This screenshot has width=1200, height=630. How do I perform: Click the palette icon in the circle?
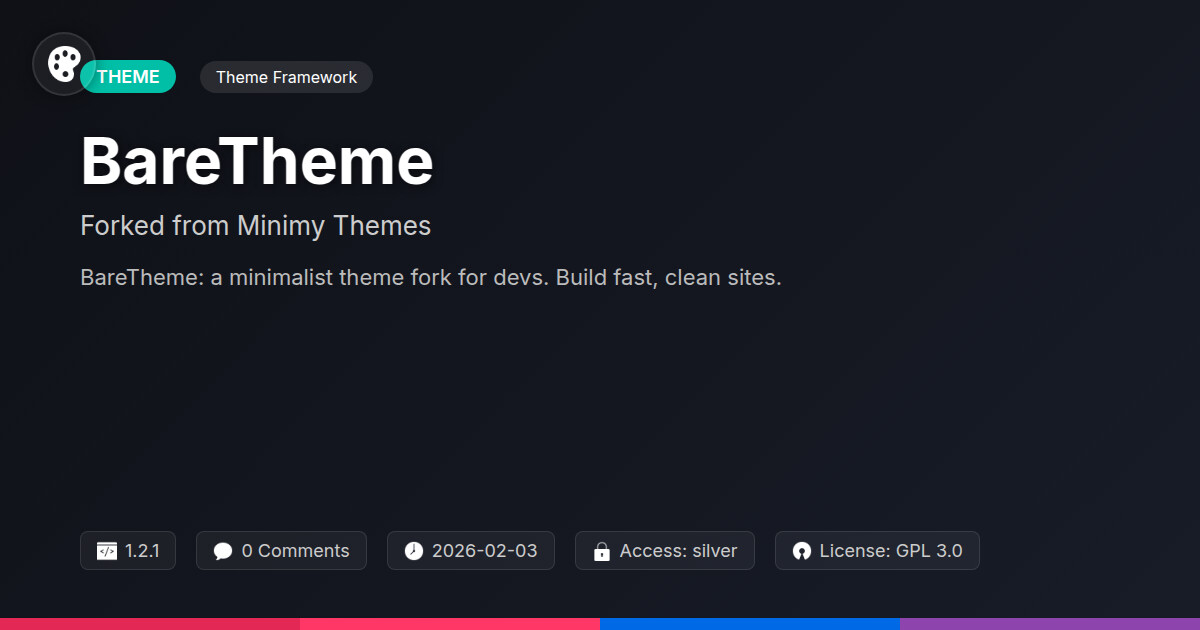tap(64, 64)
